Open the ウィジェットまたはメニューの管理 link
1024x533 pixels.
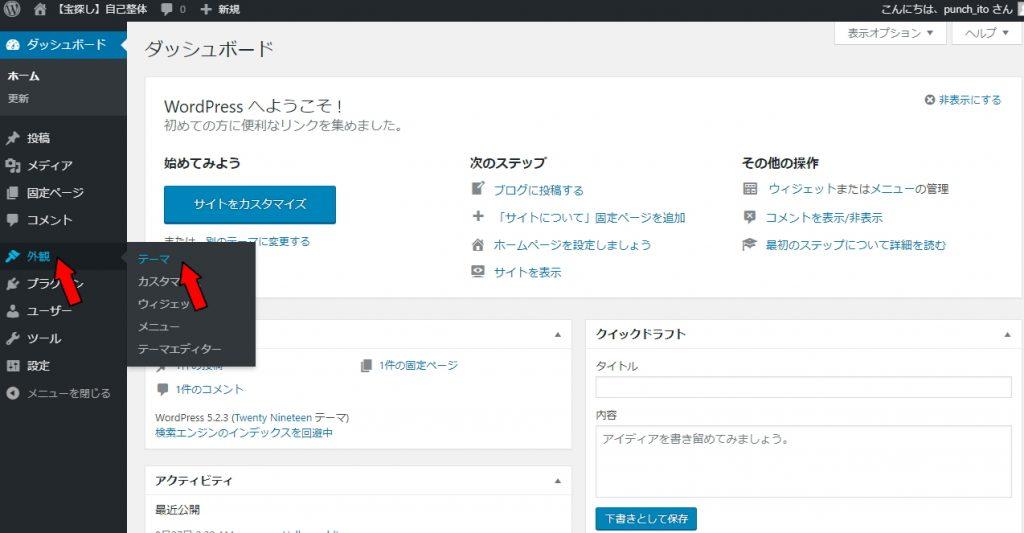coord(858,189)
